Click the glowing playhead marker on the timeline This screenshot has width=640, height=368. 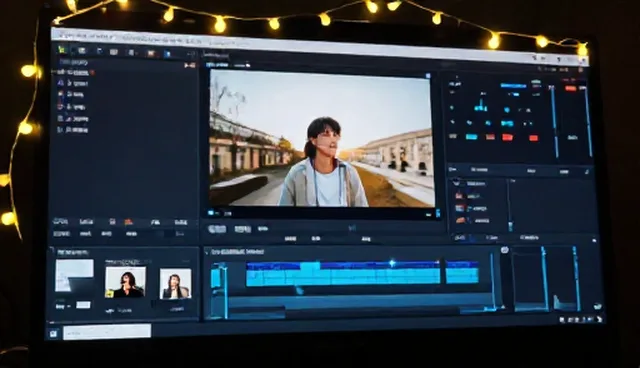392,263
